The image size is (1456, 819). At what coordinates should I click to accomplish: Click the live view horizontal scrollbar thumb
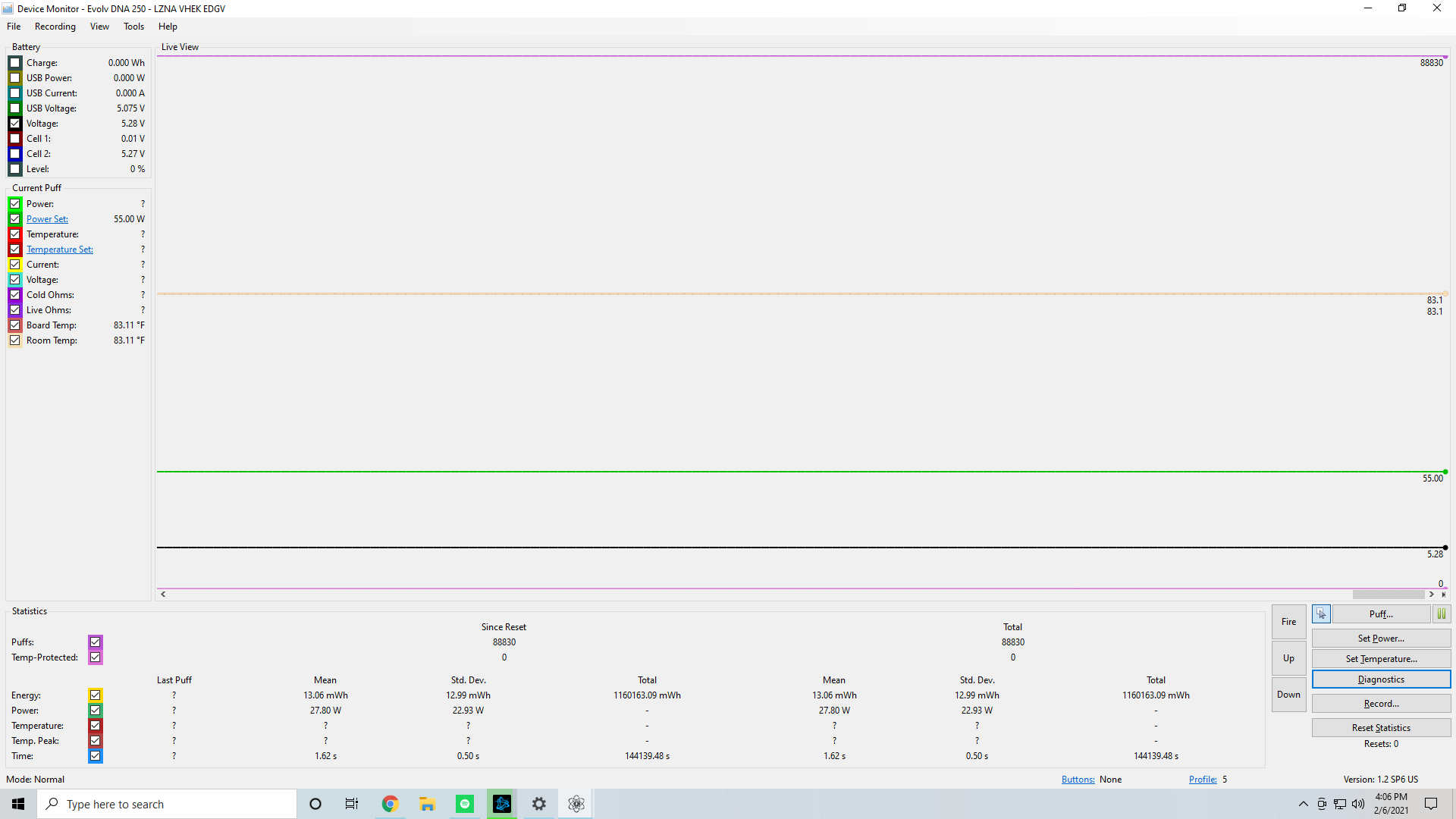click(x=1388, y=595)
